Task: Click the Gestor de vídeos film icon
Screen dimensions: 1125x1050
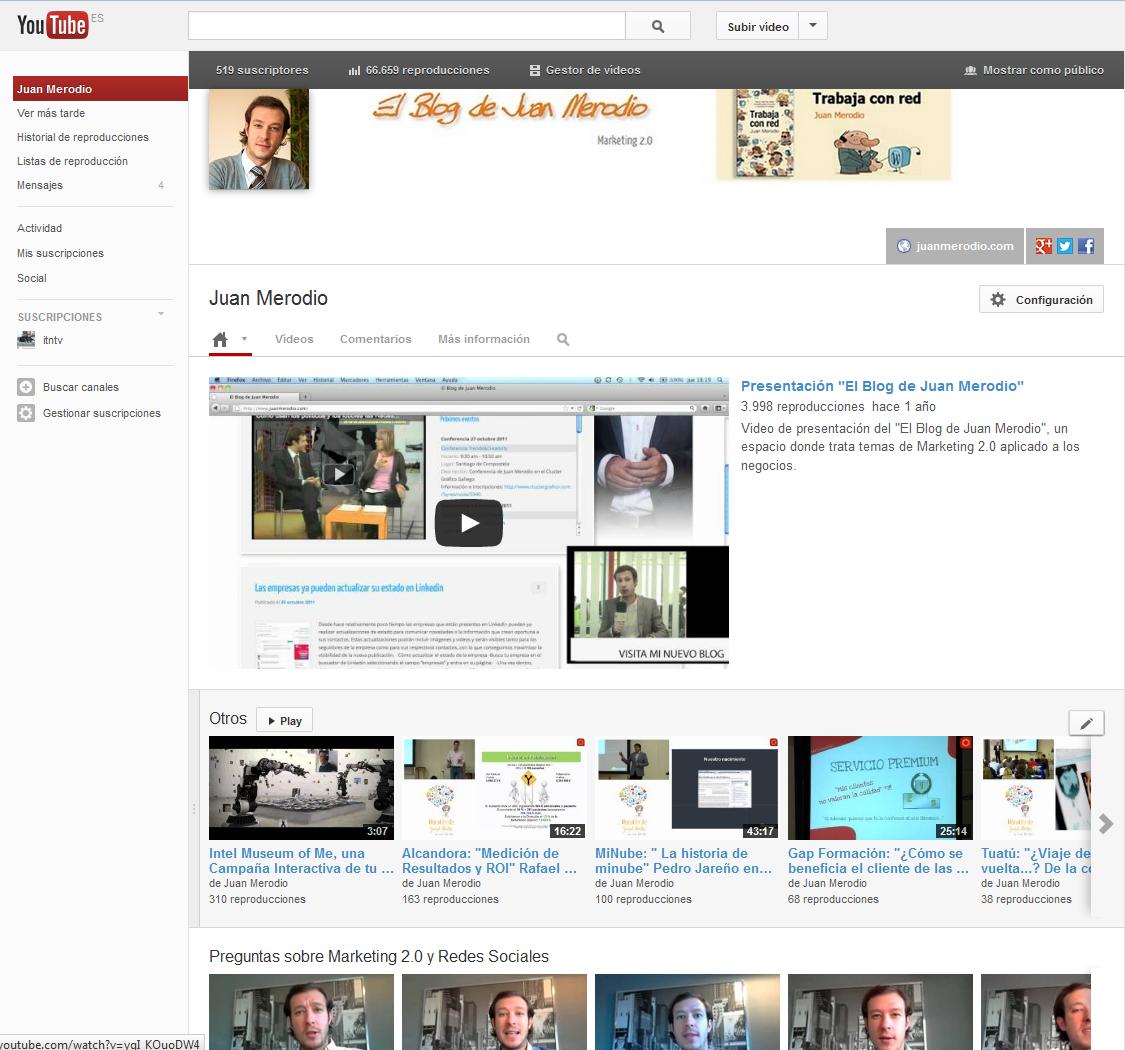Action: pos(535,70)
